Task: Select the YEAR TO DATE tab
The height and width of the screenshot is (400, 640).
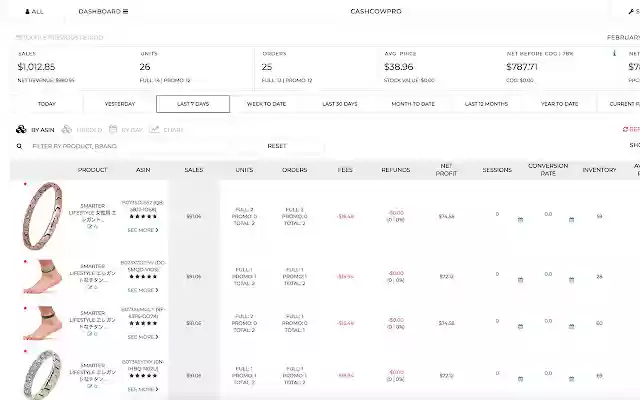Action: coord(560,104)
